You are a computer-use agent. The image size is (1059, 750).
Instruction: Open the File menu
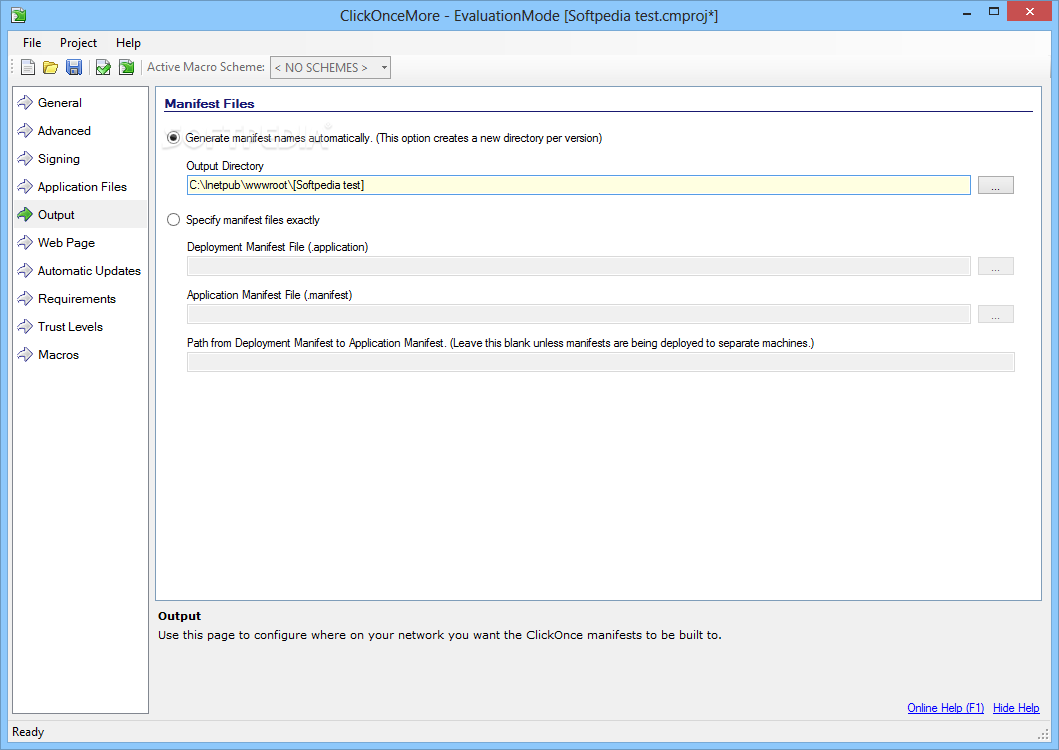[32, 43]
